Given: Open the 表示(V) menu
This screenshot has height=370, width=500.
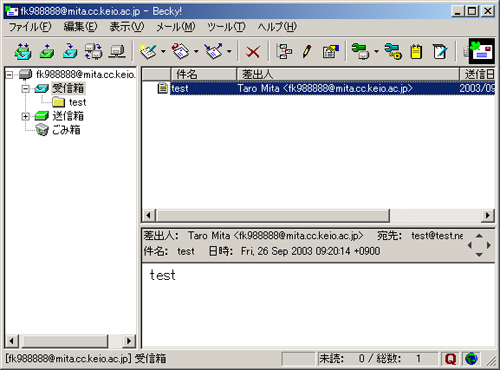Looking at the screenshot, I should pyautogui.click(x=127, y=27).
